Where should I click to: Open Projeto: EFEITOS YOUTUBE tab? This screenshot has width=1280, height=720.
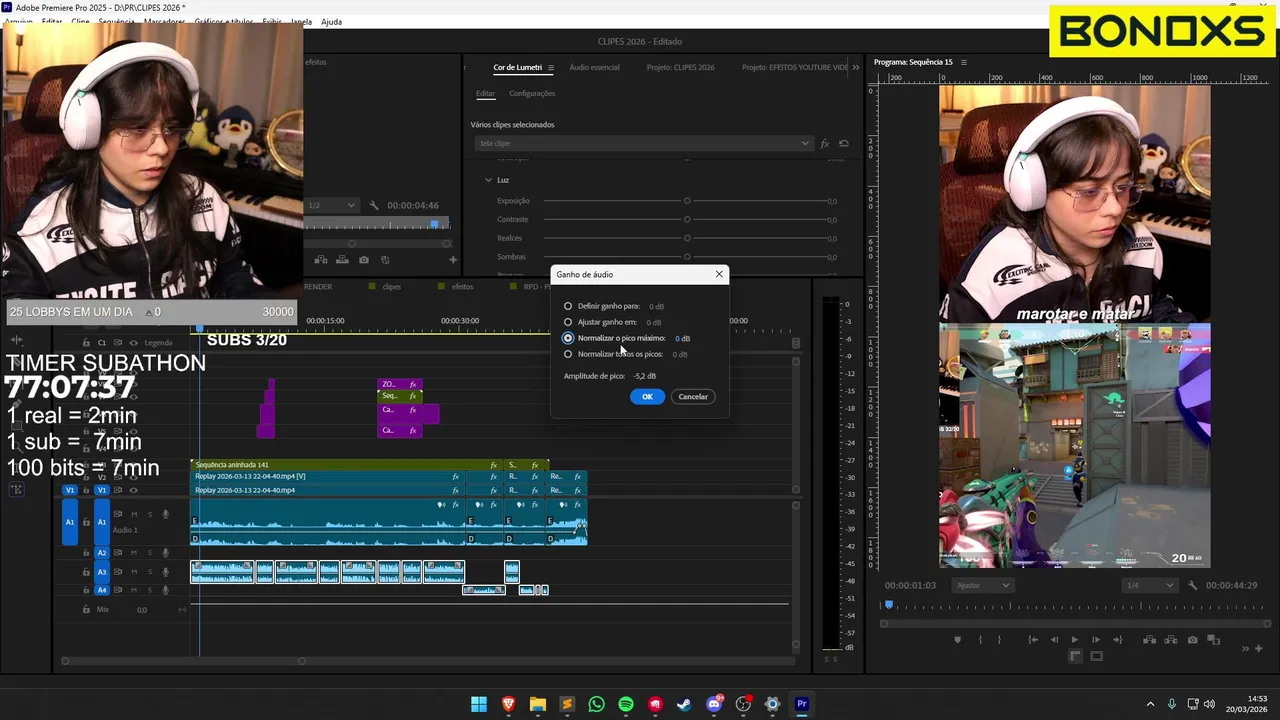794,67
